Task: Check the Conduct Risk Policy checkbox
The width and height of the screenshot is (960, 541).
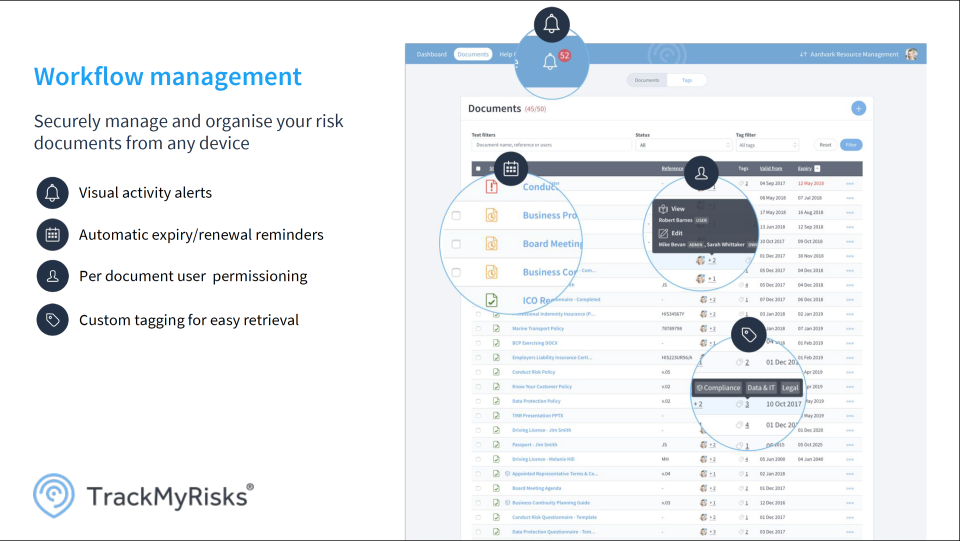Action: click(x=478, y=372)
